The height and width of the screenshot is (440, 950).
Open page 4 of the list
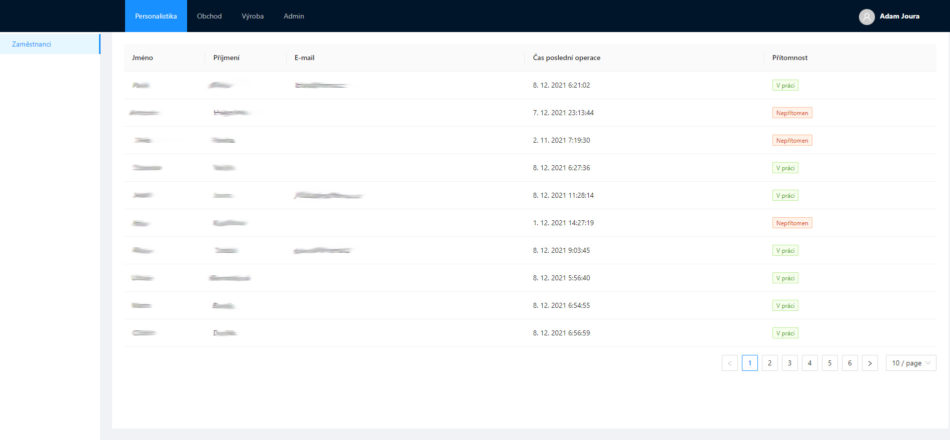pyautogui.click(x=809, y=363)
